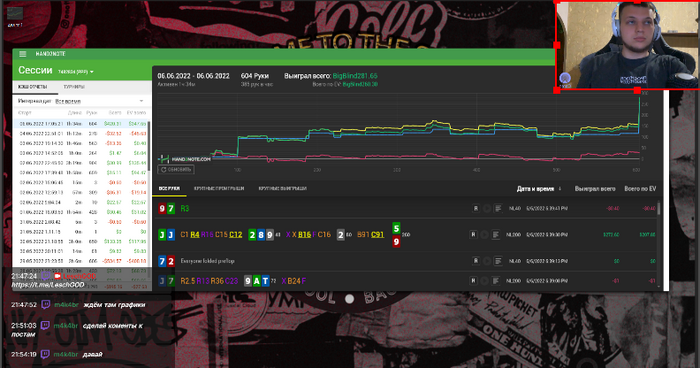700x368 pixels.
Task: Click the Twitch badge next to LeschGOD chat message
Action: point(46,276)
